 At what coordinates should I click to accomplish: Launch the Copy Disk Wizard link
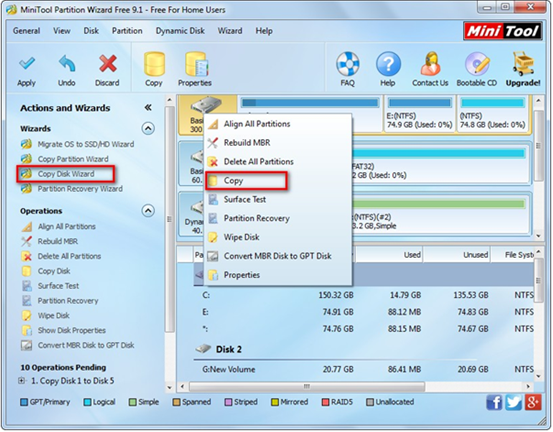66,174
